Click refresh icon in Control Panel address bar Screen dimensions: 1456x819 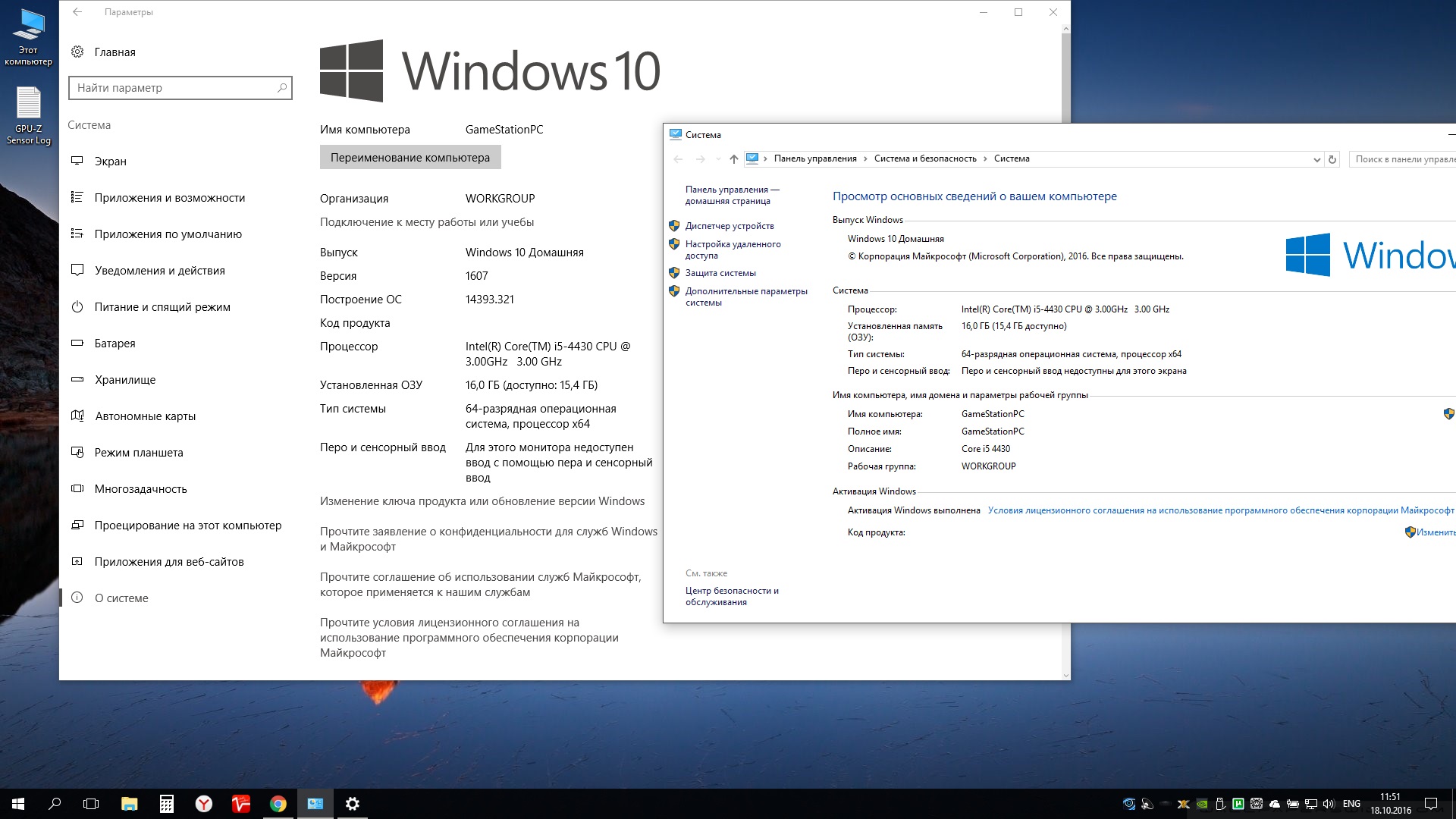point(1332,159)
